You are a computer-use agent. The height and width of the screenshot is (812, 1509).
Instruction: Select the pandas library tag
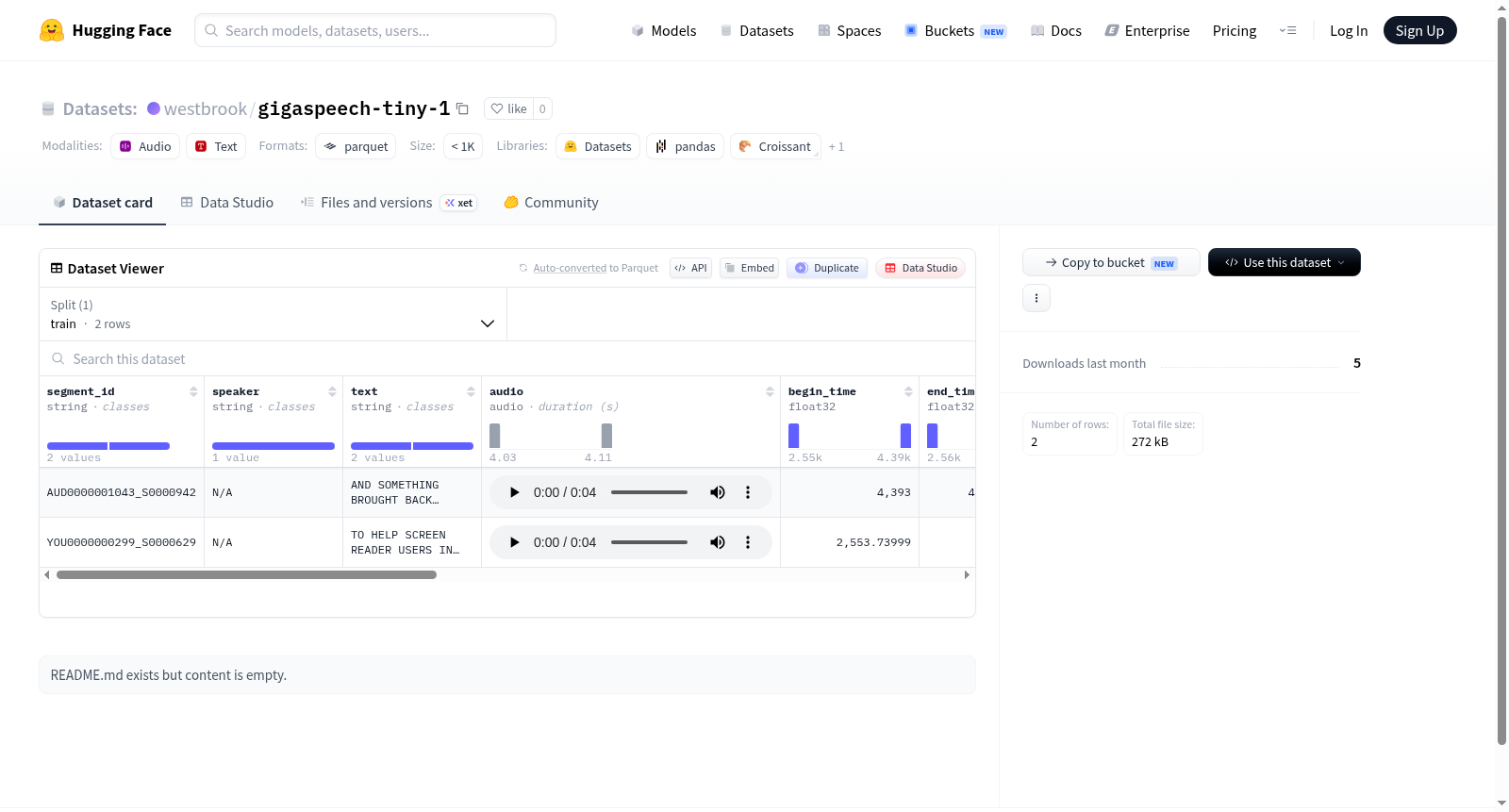click(x=685, y=146)
